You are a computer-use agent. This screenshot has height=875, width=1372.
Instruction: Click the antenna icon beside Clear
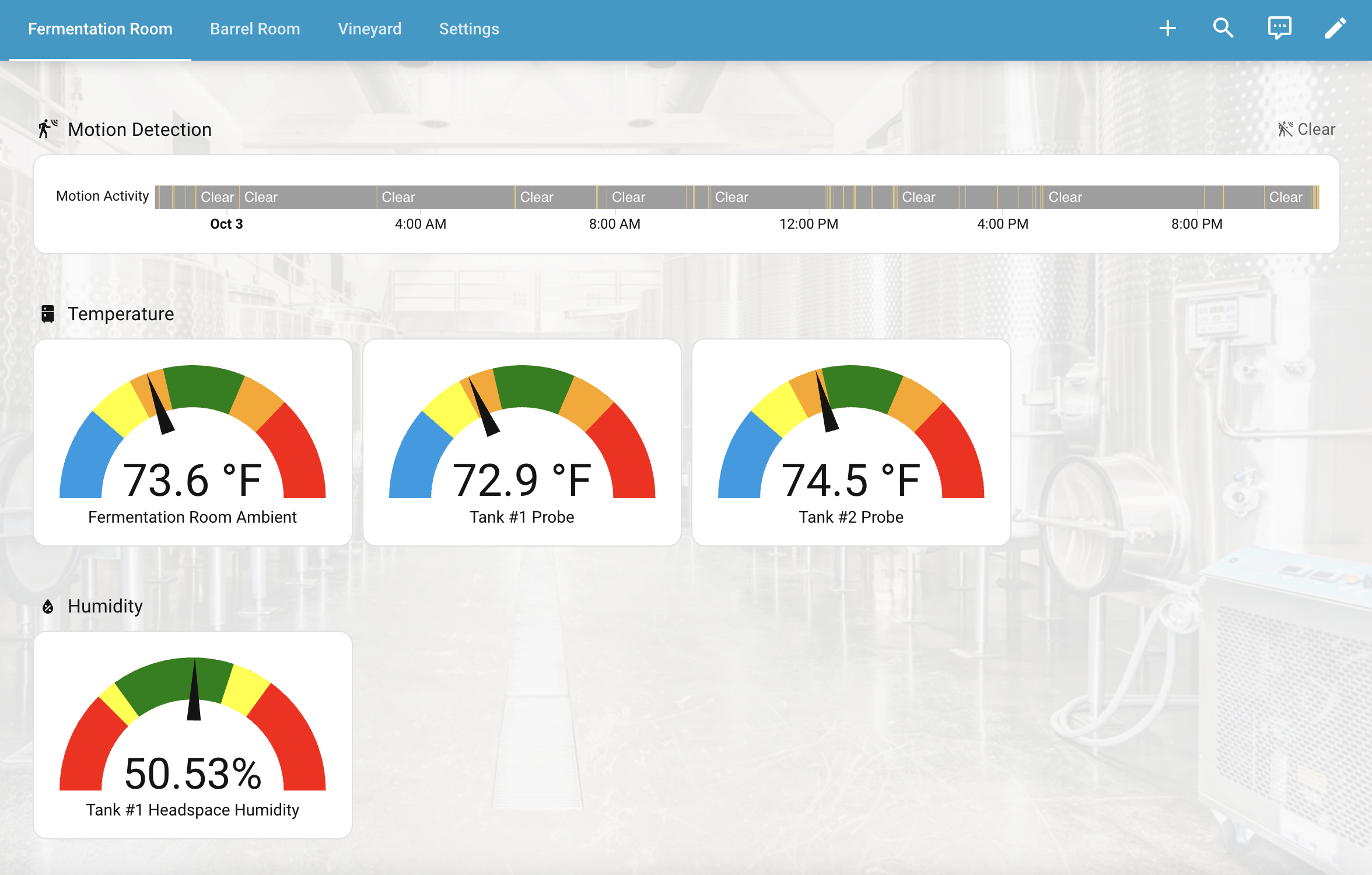1286,129
